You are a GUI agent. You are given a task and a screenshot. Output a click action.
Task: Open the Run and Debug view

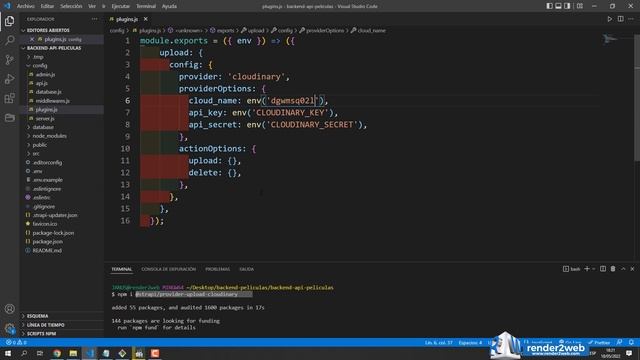[x=9, y=79]
